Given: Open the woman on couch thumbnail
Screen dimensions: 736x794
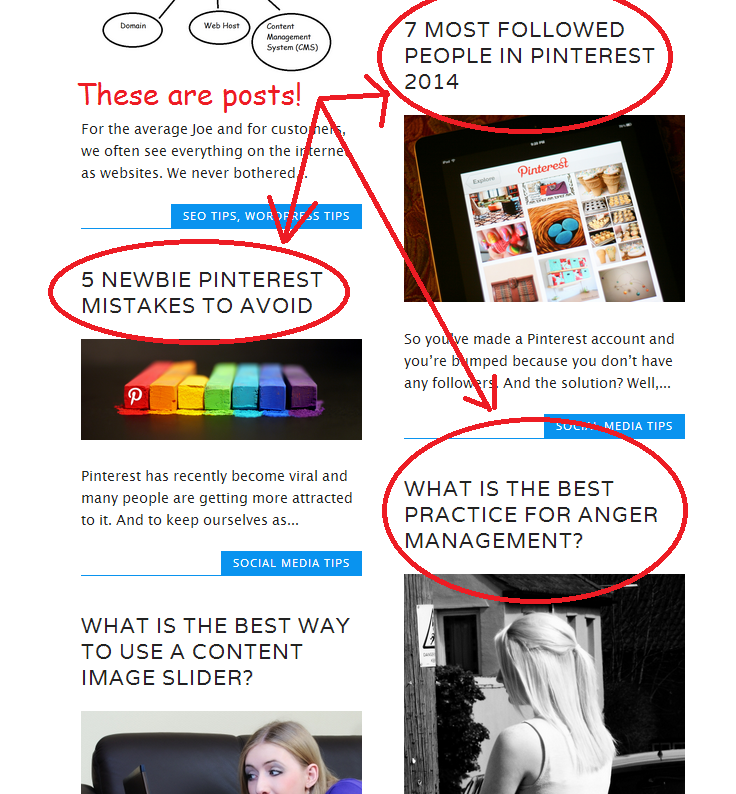Looking at the screenshot, I should point(221,752).
